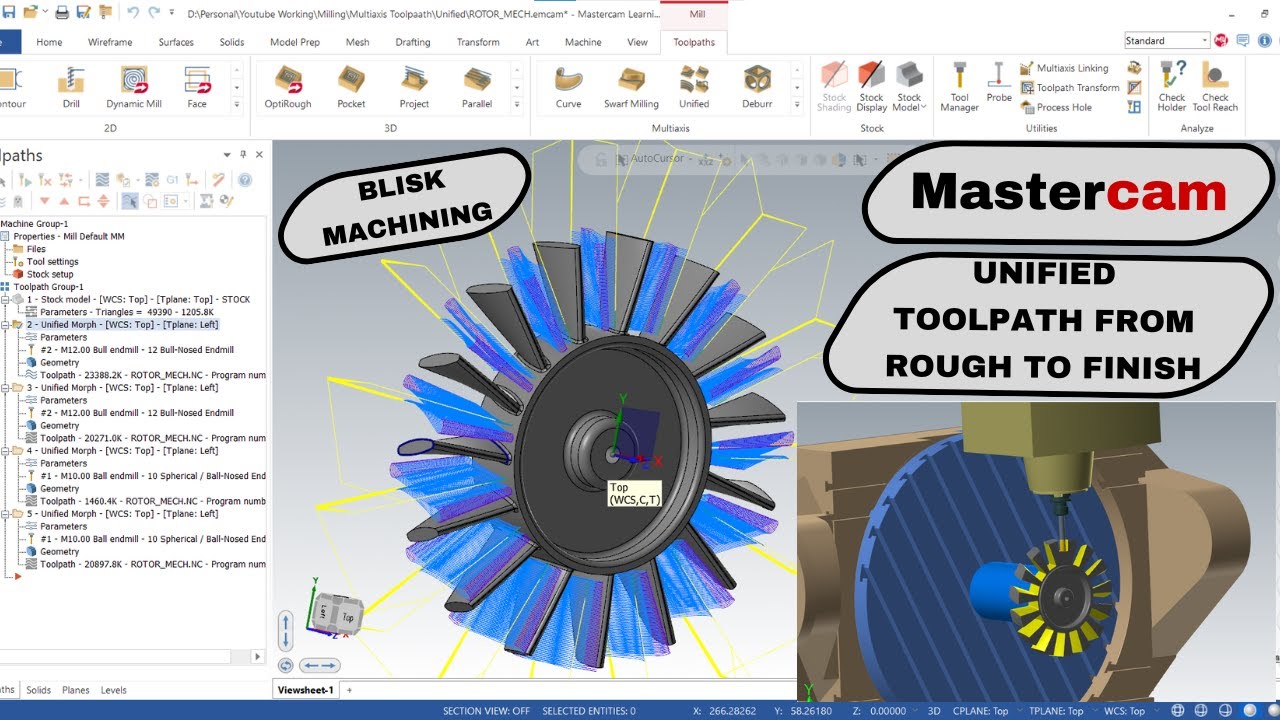Open help in the Toolpaths manager toolbar
Viewport: 1280px width, 720px height.
click(x=244, y=180)
